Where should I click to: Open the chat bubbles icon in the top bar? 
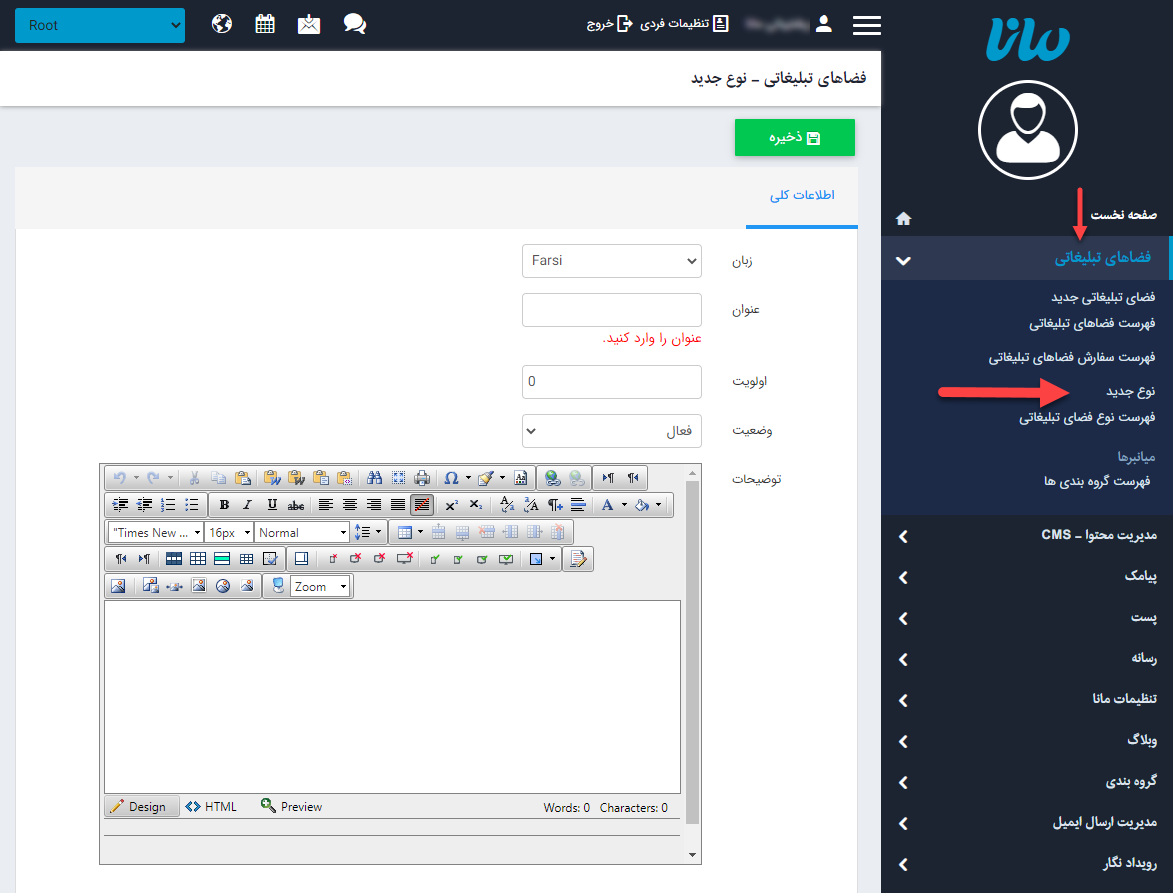[355, 25]
